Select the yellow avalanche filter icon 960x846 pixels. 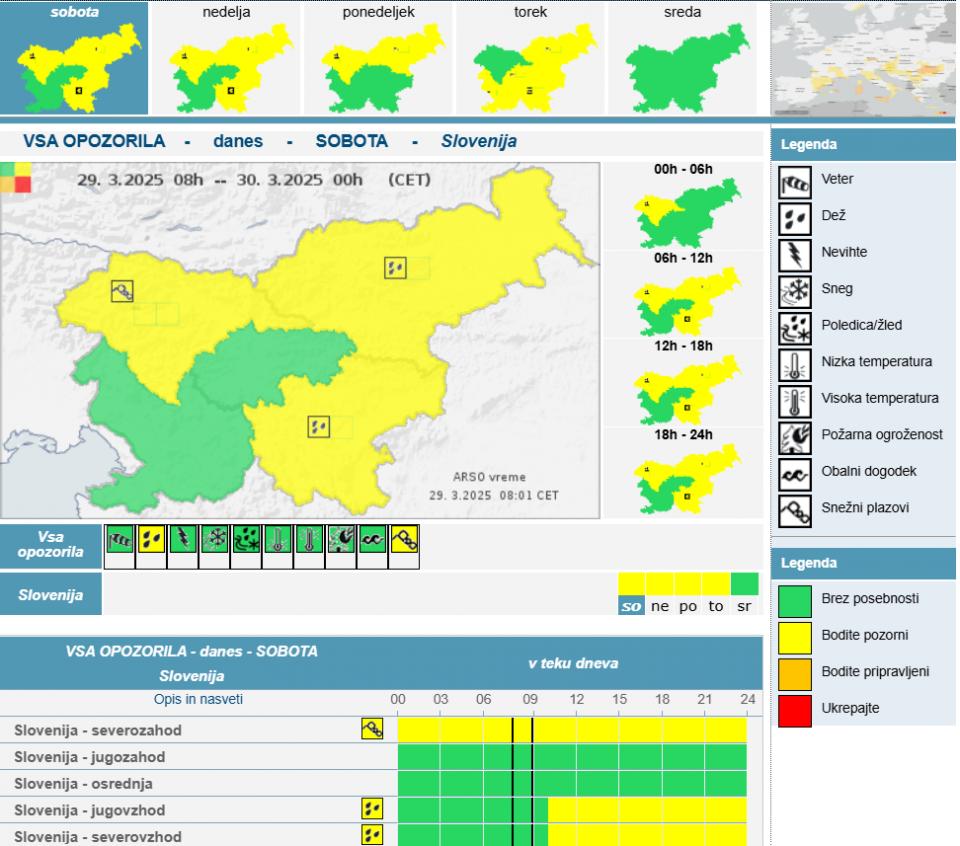(404, 539)
